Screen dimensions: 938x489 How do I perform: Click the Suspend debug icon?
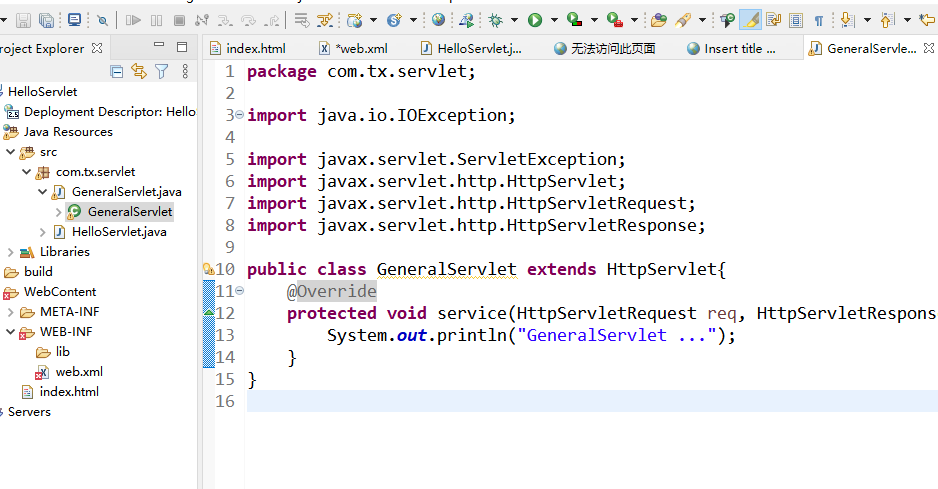157,21
